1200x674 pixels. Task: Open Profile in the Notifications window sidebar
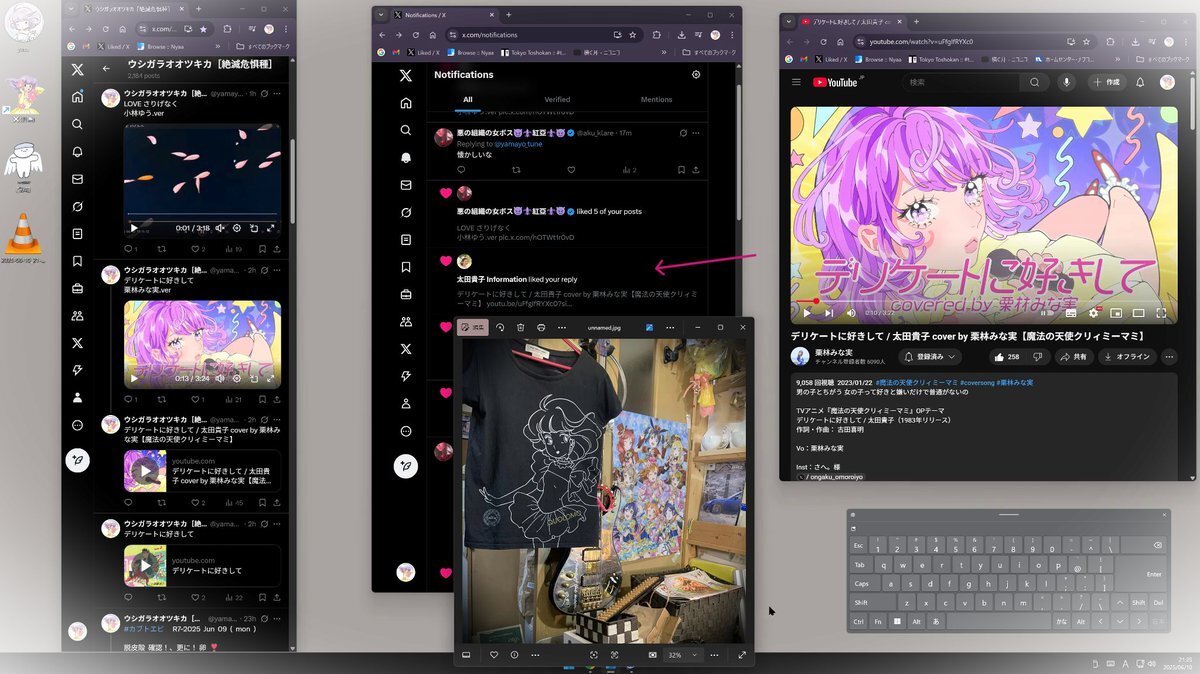point(405,404)
